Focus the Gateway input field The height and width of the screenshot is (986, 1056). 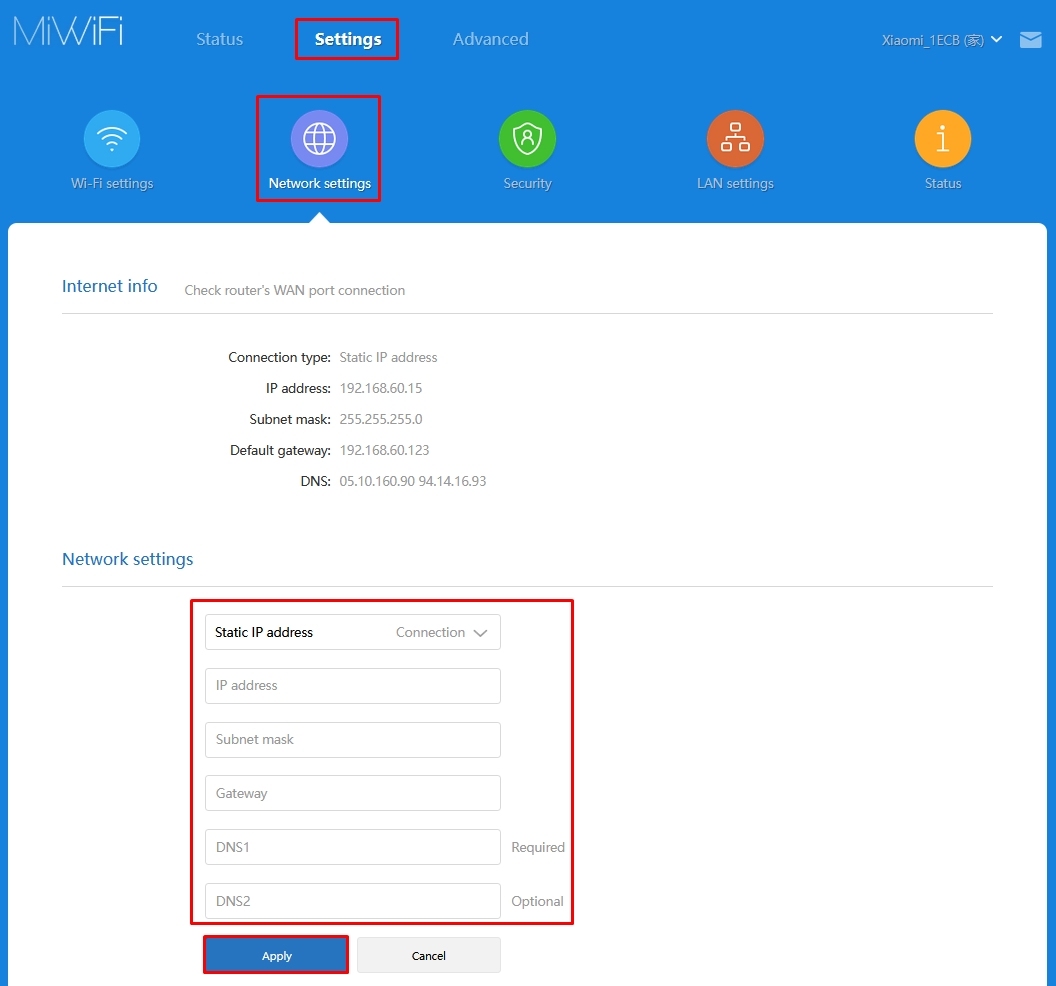tap(353, 793)
